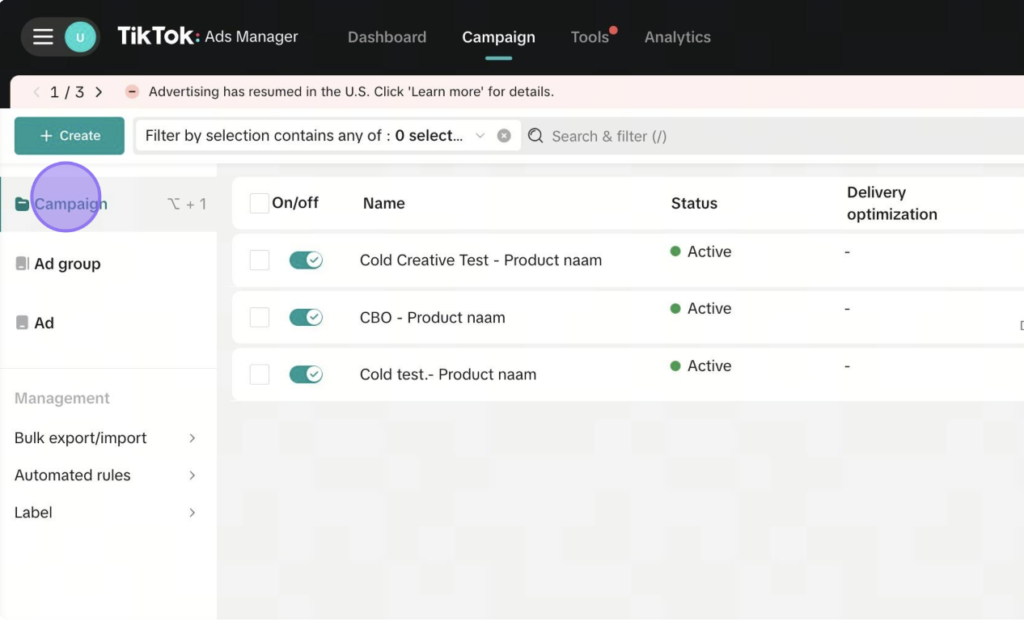Image resolution: width=1024 pixels, height=634 pixels.
Task: Click the TikTok Ads Manager logo
Action: point(208,36)
